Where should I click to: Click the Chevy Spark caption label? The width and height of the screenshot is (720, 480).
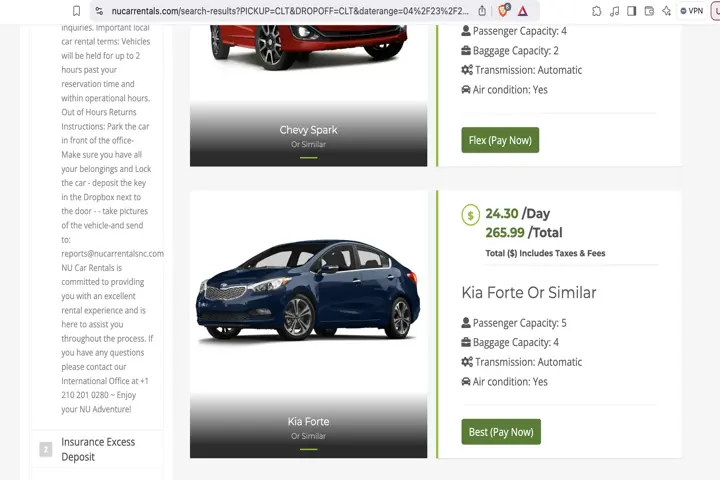pyautogui.click(x=308, y=130)
